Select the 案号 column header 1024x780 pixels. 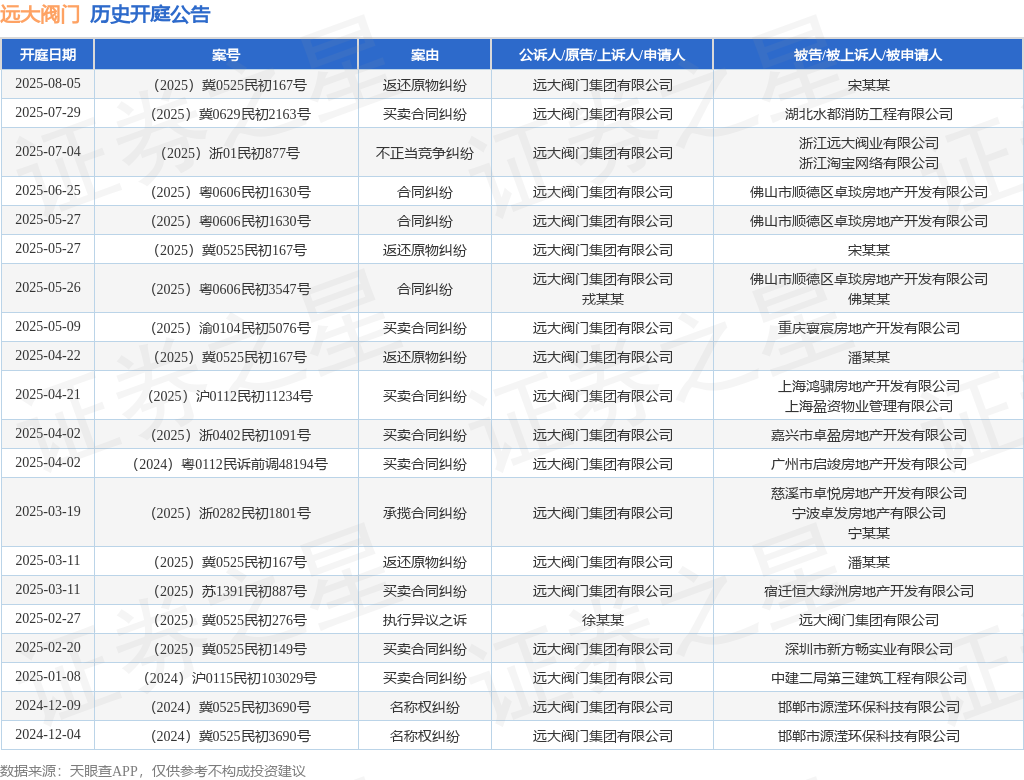pyautogui.click(x=226, y=55)
